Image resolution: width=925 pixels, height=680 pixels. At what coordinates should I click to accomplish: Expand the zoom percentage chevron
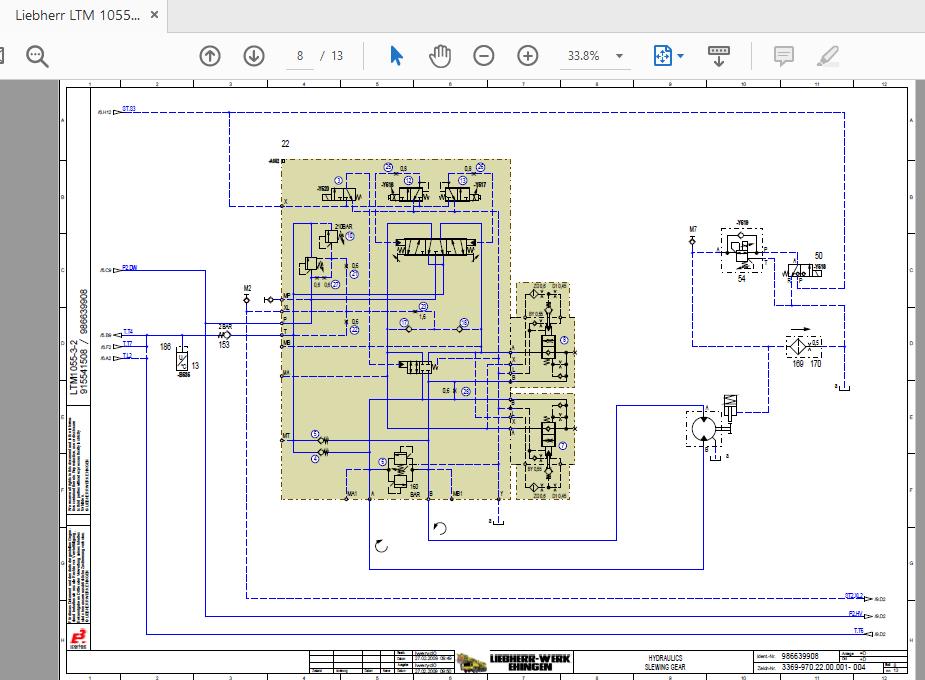tap(621, 56)
